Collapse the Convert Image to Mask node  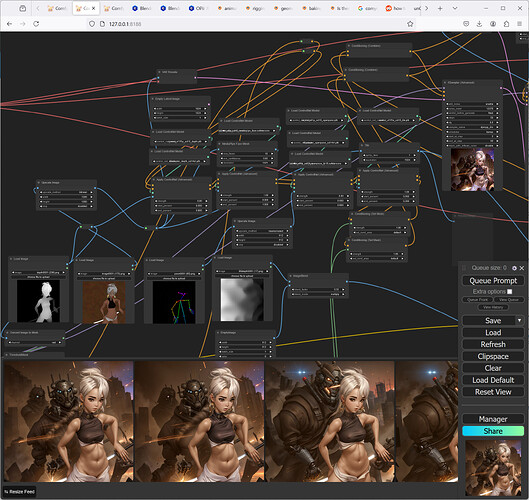pos(7,333)
